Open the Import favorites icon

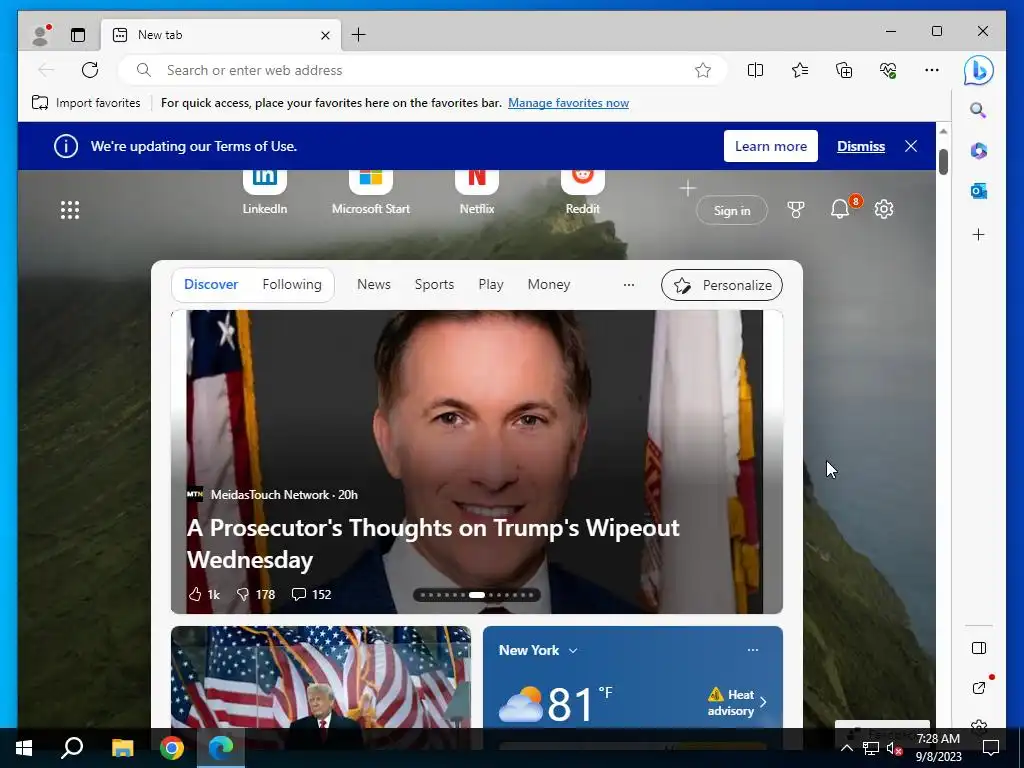click(x=40, y=103)
